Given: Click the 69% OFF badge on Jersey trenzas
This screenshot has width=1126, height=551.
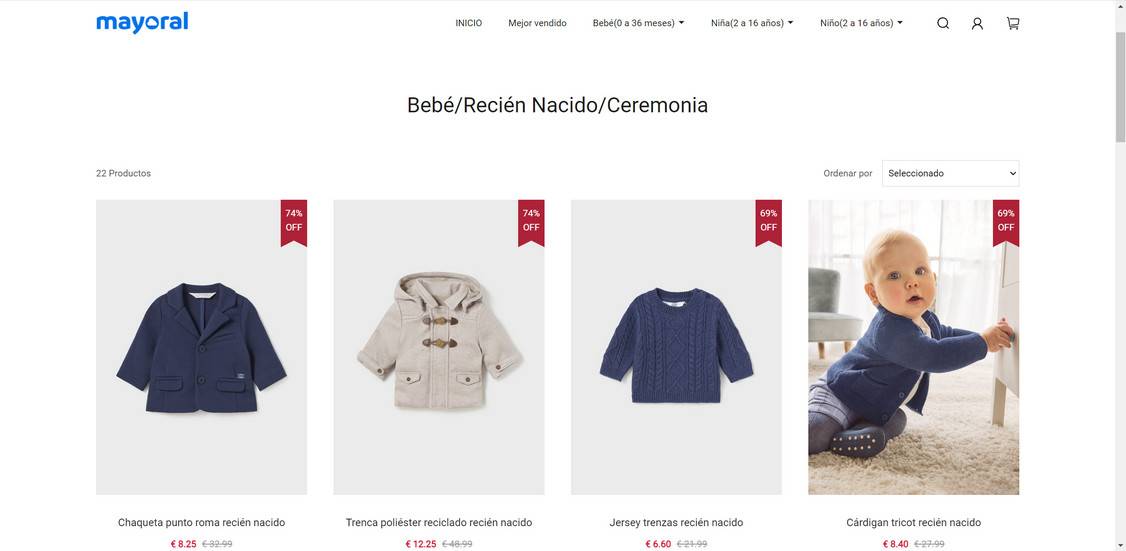Looking at the screenshot, I should click(x=768, y=222).
